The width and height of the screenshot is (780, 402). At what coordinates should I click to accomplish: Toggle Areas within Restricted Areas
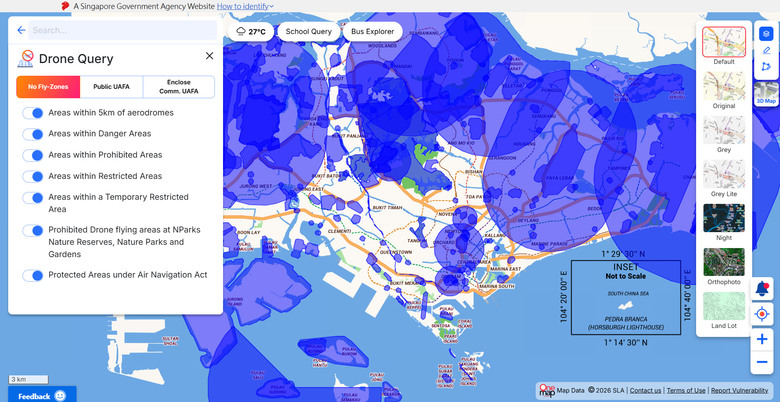tap(33, 176)
